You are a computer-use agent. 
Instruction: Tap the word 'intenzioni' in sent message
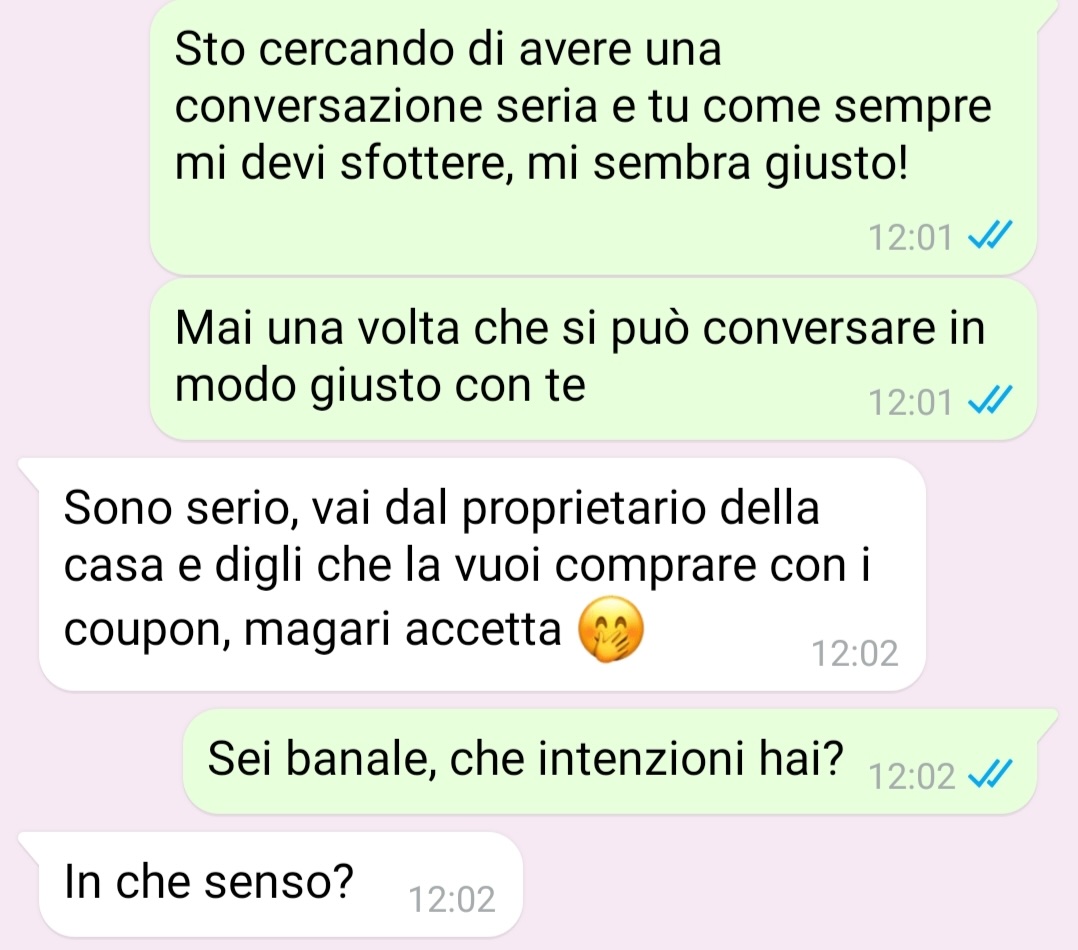pyautogui.click(x=641, y=759)
